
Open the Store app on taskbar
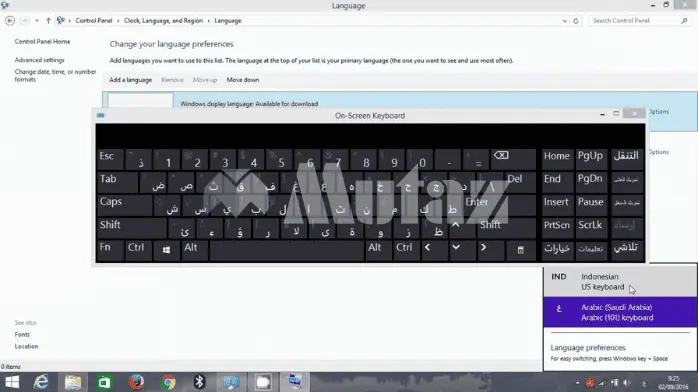click(105, 382)
